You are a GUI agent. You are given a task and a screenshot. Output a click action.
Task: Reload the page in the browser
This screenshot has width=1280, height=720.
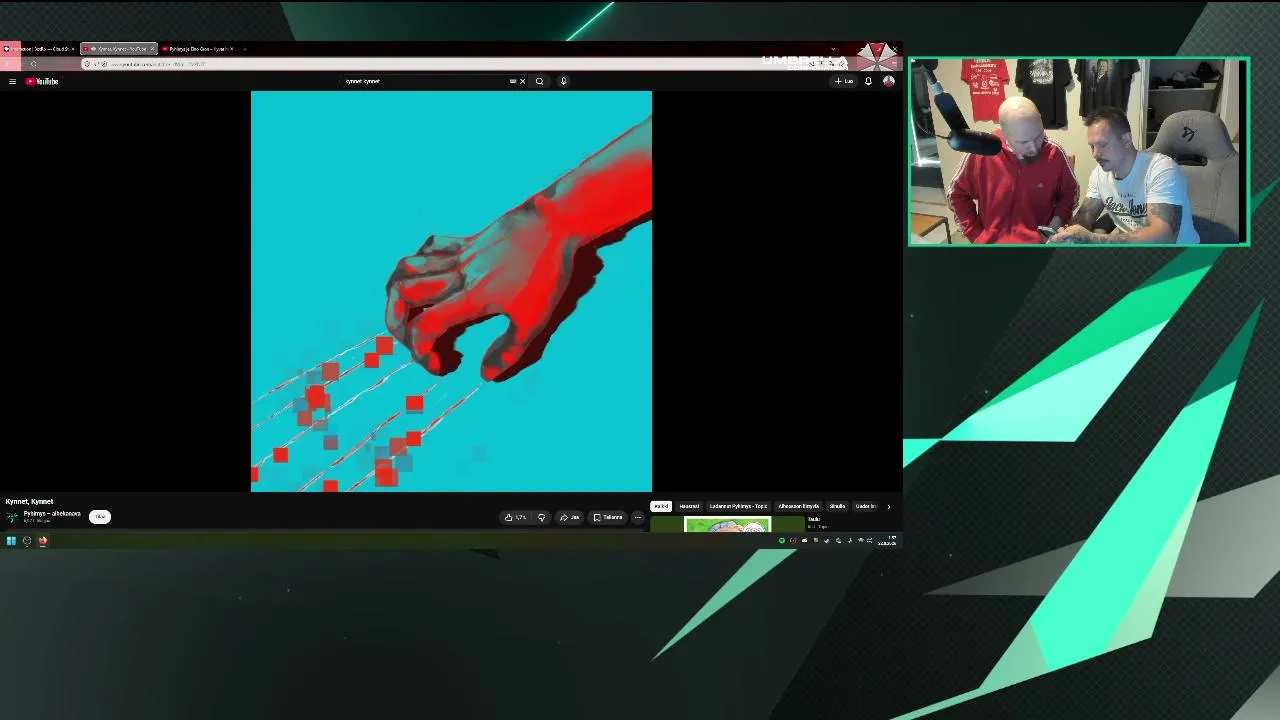click(33, 64)
